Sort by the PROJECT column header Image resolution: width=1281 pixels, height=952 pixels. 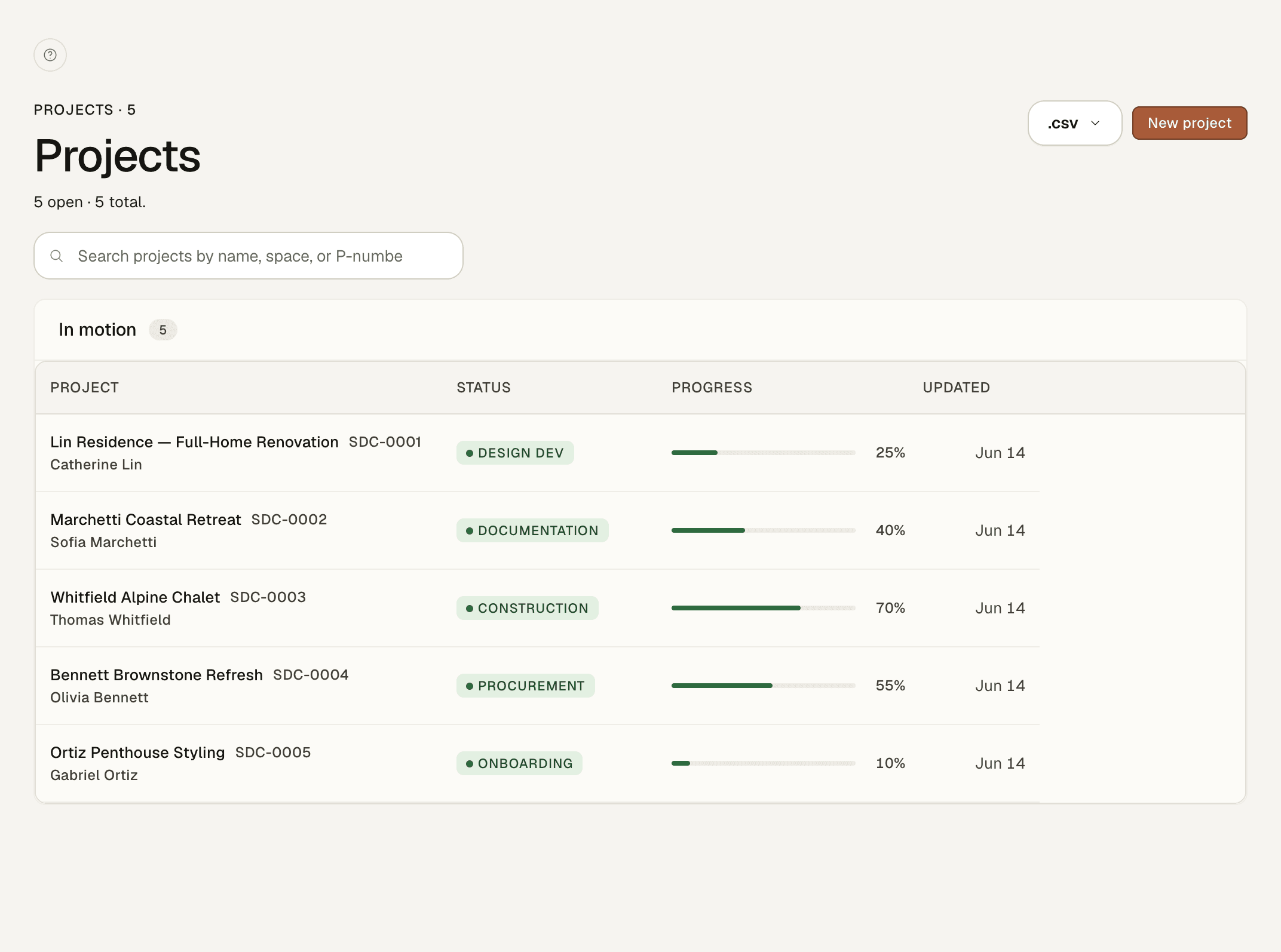(x=85, y=388)
